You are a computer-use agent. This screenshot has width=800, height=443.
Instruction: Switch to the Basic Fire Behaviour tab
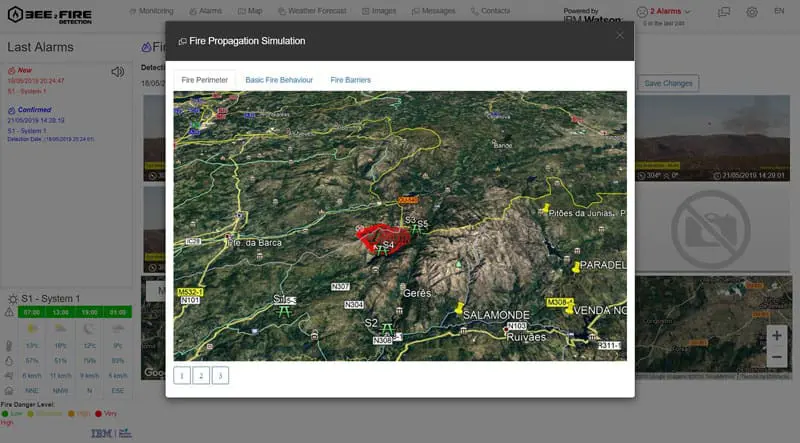point(279,79)
